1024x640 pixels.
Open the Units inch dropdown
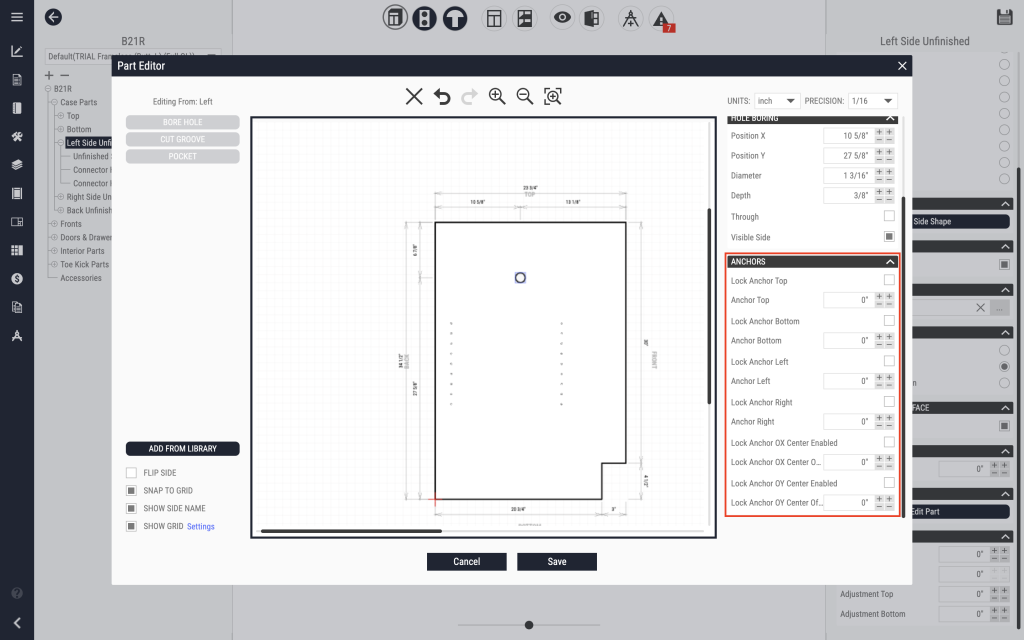point(777,101)
